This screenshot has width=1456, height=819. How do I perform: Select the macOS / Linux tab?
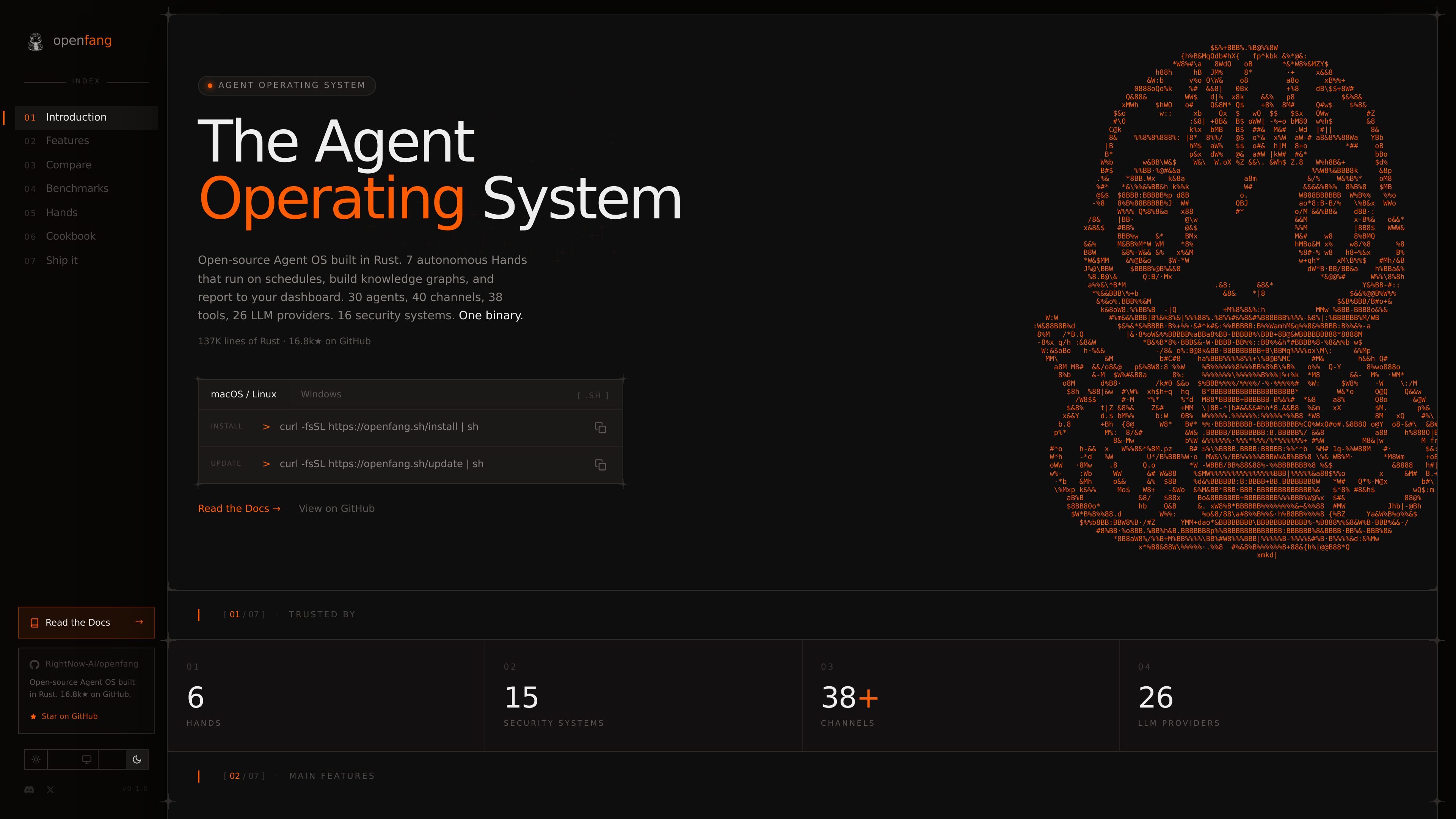pyautogui.click(x=243, y=394)
